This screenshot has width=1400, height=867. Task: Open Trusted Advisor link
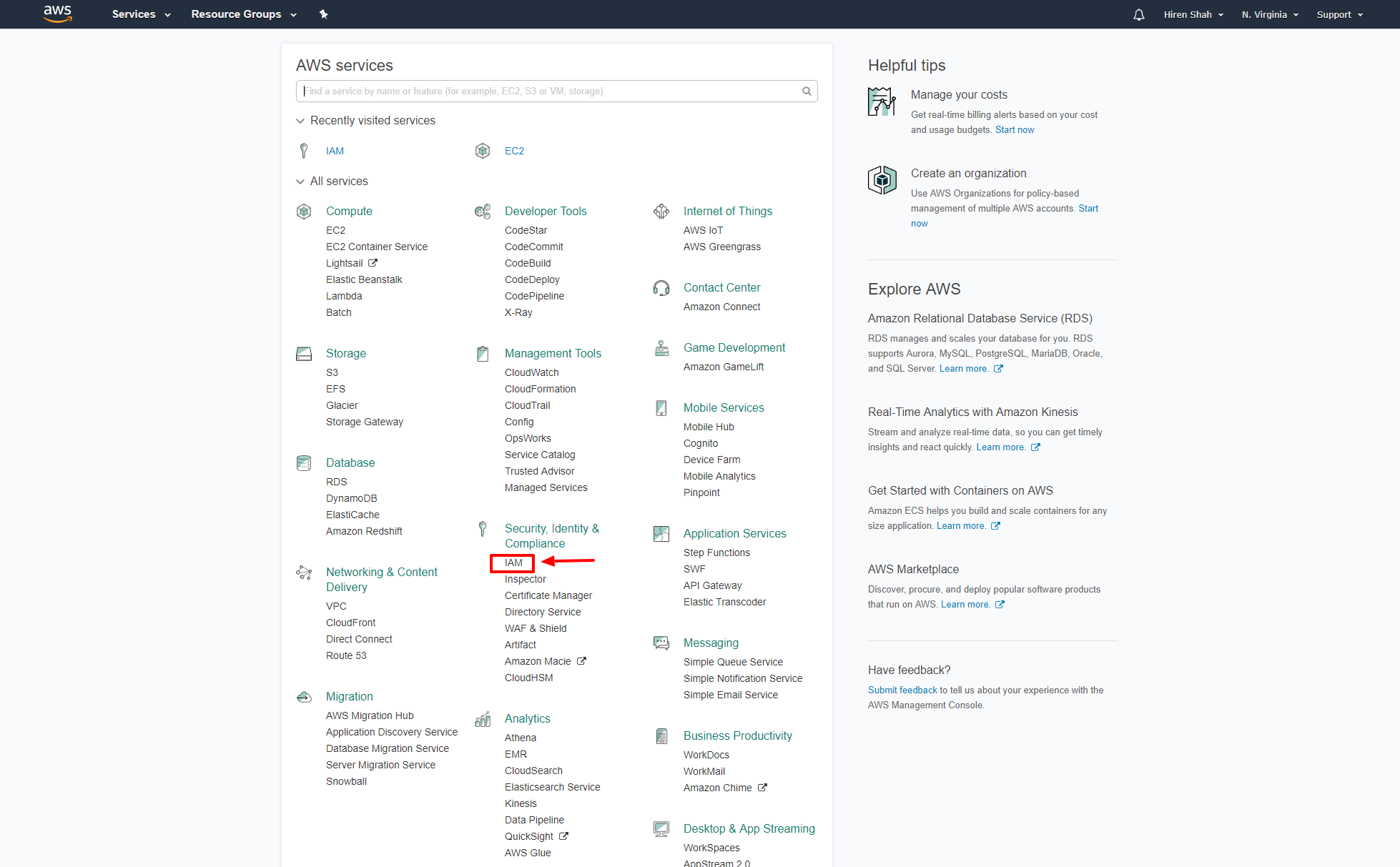539,471
